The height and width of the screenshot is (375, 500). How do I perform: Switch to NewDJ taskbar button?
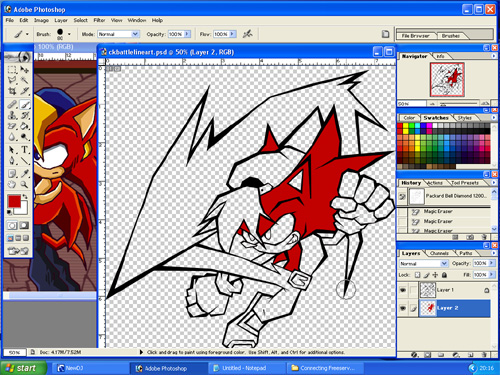click(90, 368)
